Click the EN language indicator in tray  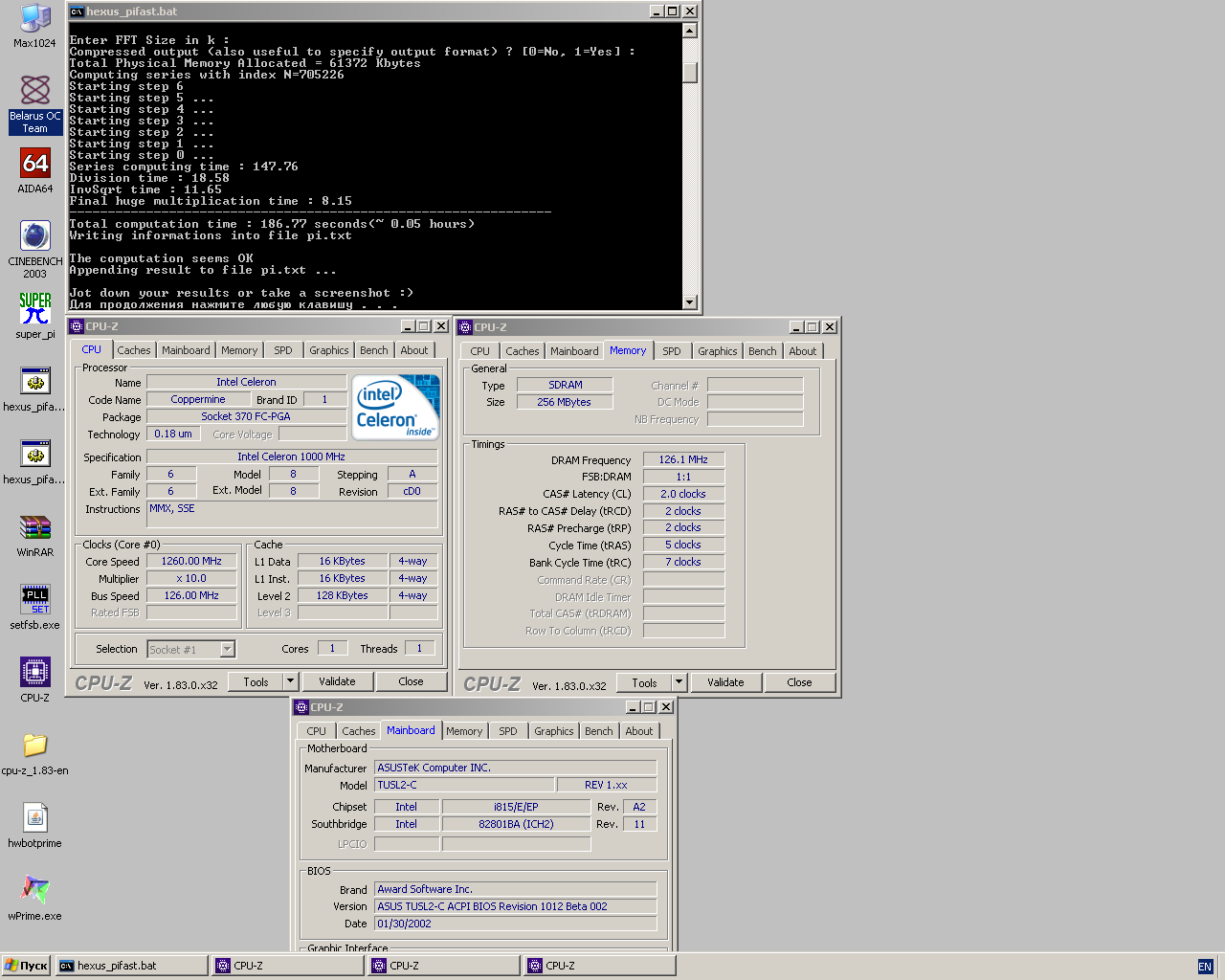click(1205, 967)
